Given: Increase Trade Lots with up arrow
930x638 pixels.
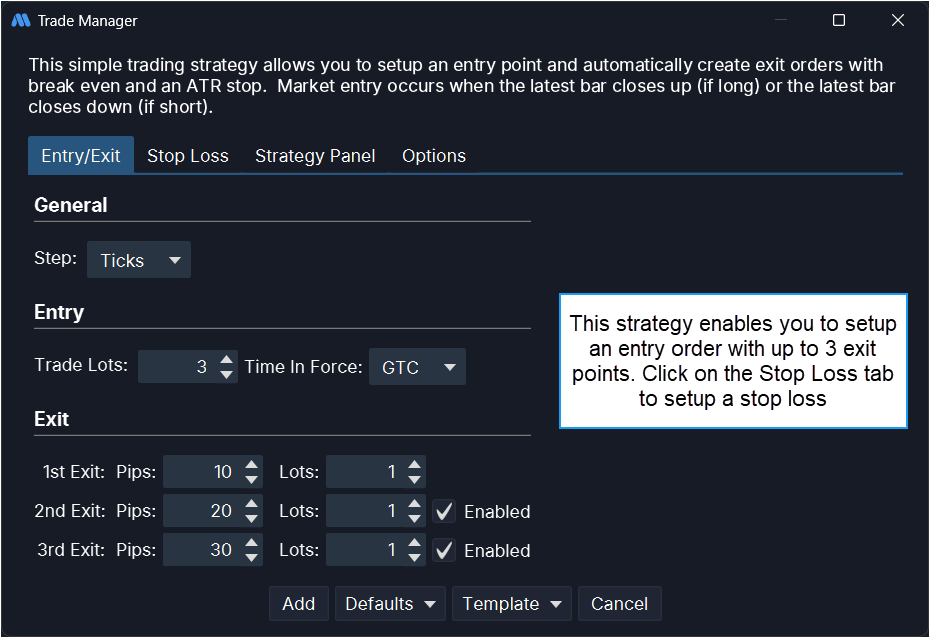Looking at the screenshot, I should point(227,360).
